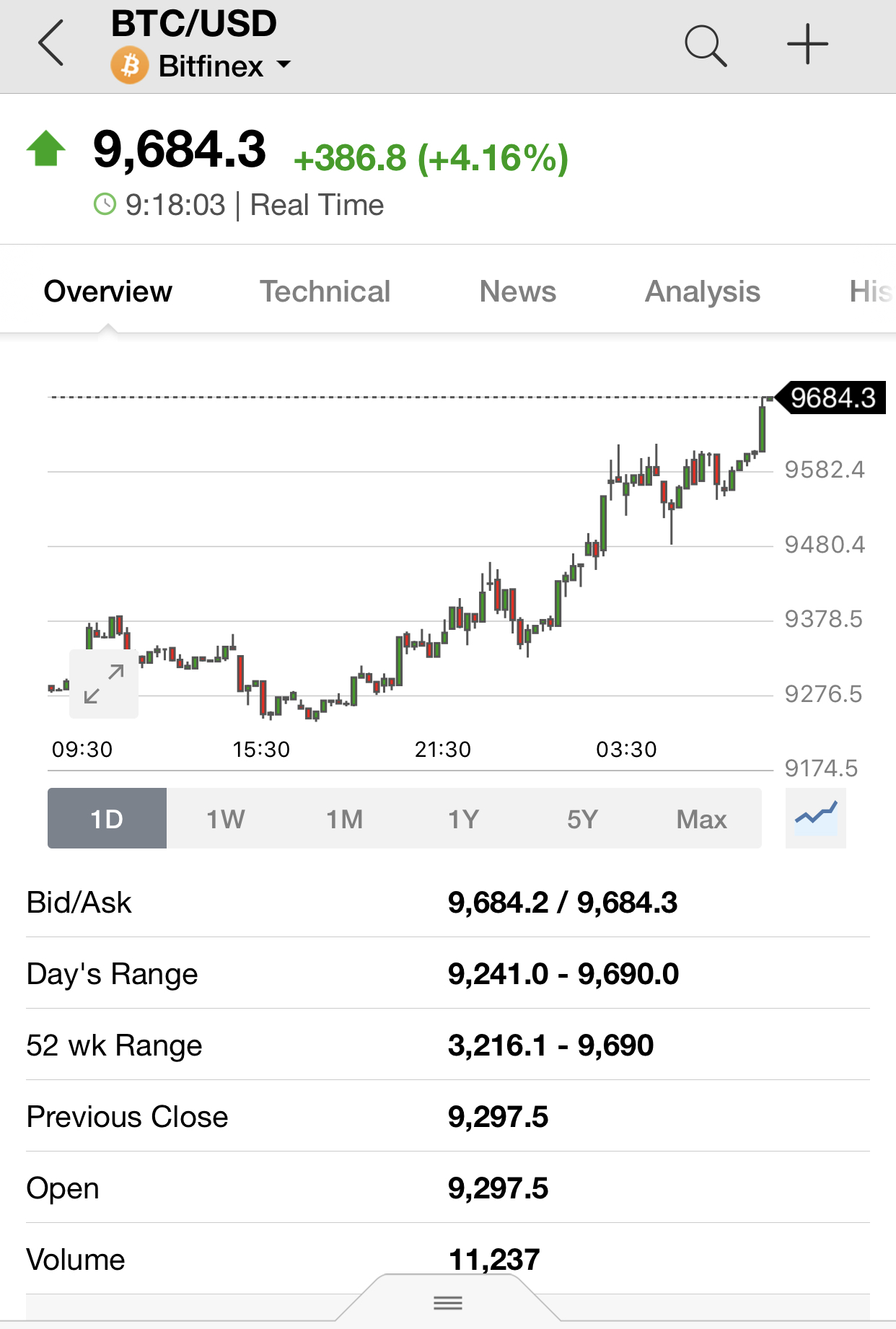Tap the 9684.3 current price marker

[x=833, y=398]
